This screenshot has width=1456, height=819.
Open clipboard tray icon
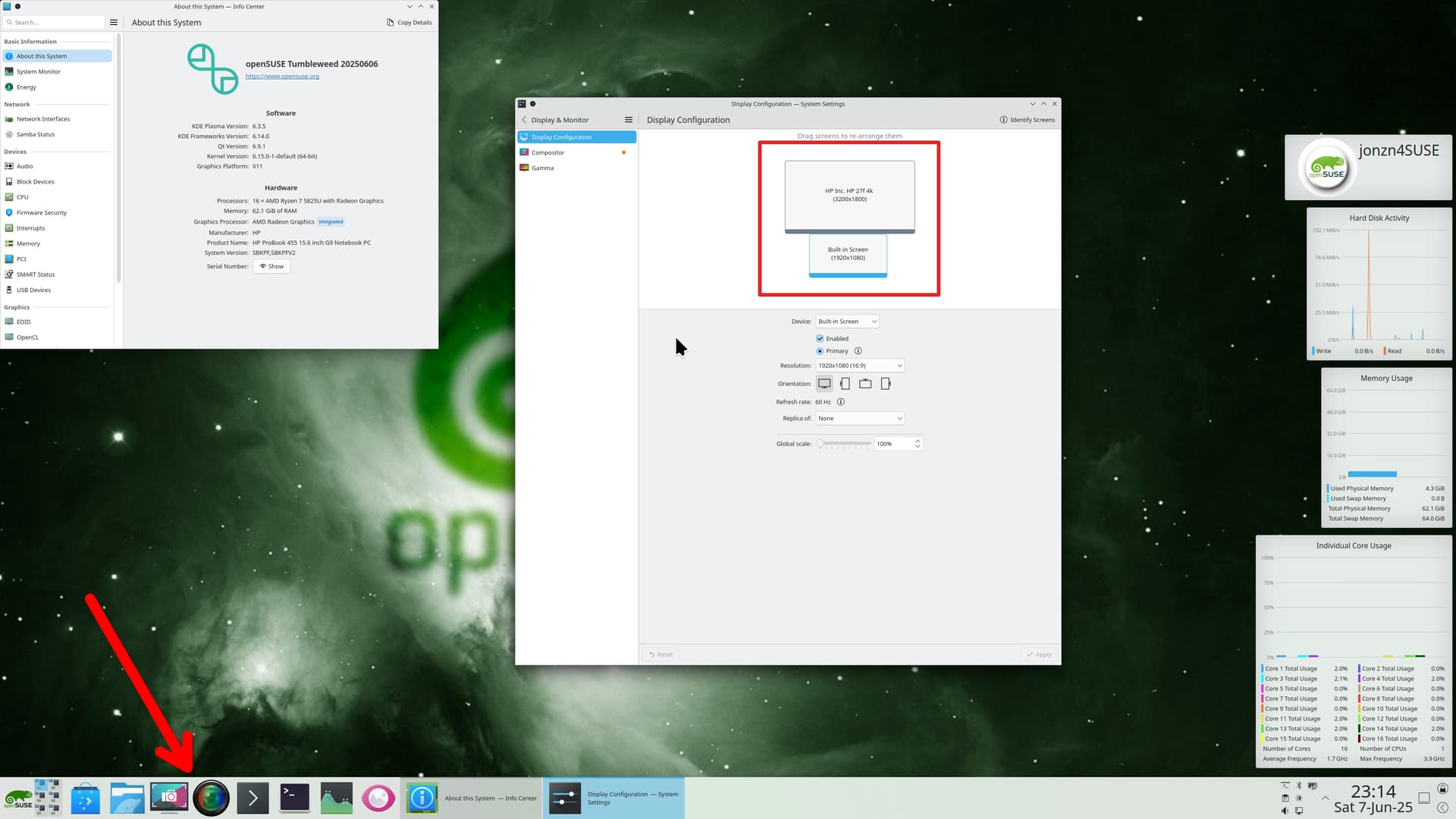click(x=1285, y=798)
